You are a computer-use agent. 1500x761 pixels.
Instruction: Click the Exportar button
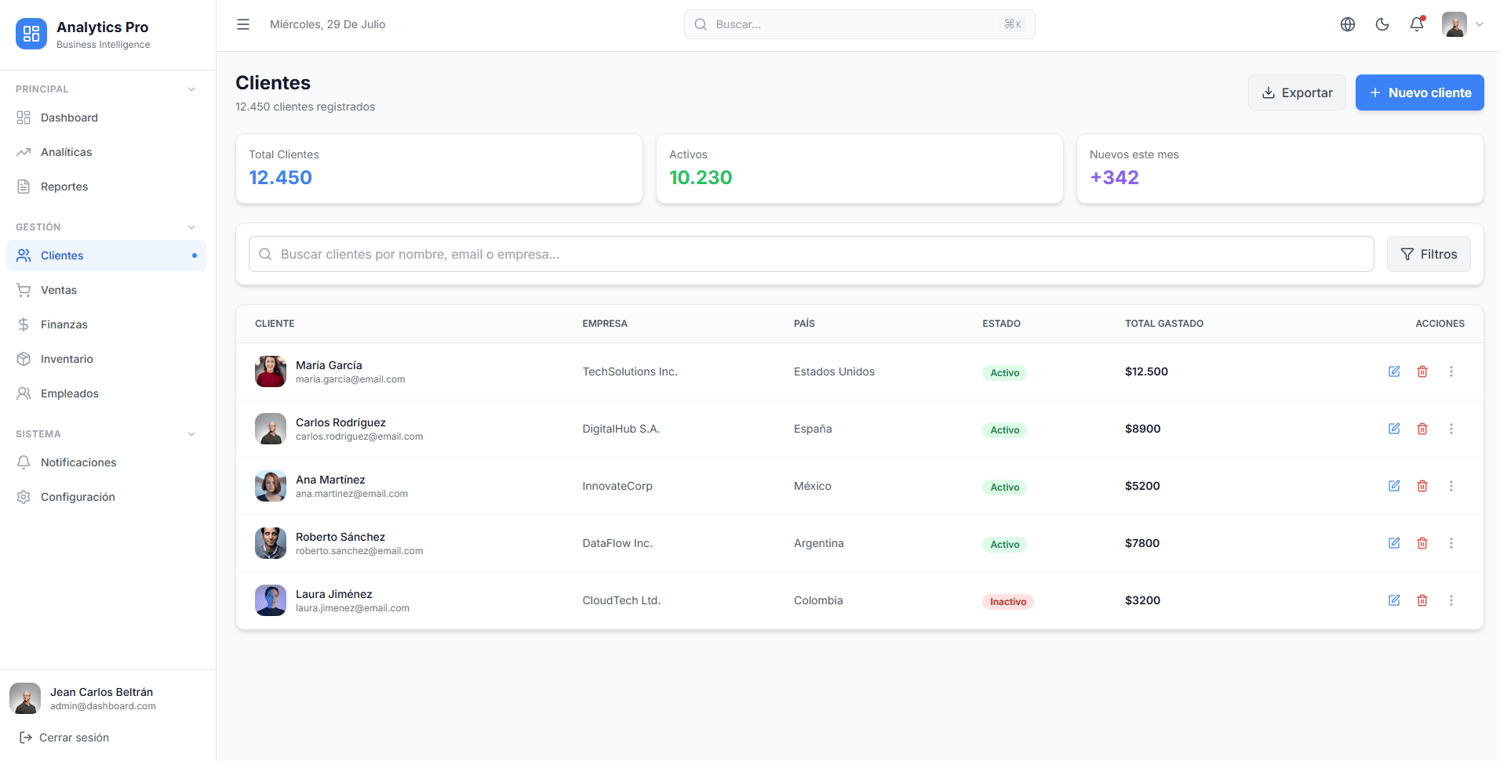point(1297,93)
